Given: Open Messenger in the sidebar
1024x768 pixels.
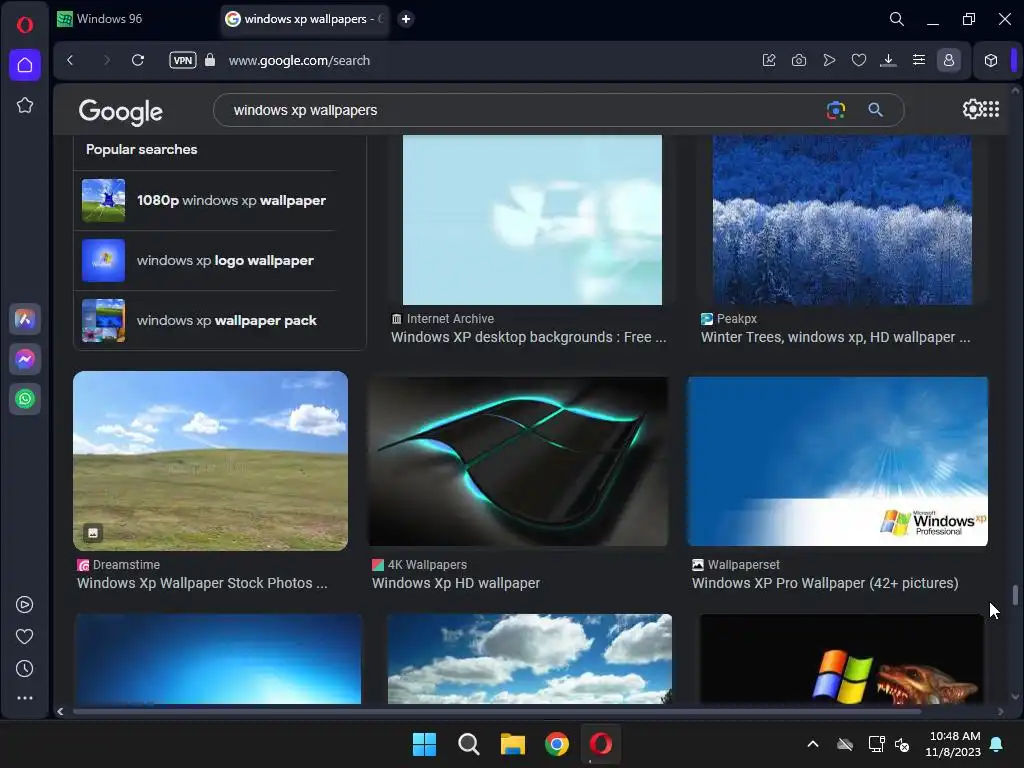Looking at the screenshot, I should tap(25, 359).
